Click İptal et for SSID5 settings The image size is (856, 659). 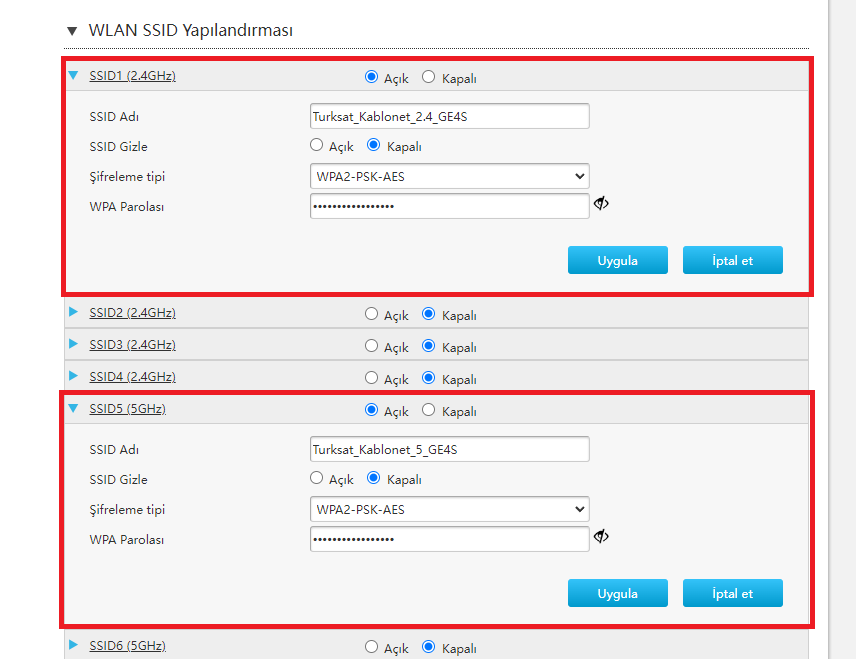coord(732,593)
